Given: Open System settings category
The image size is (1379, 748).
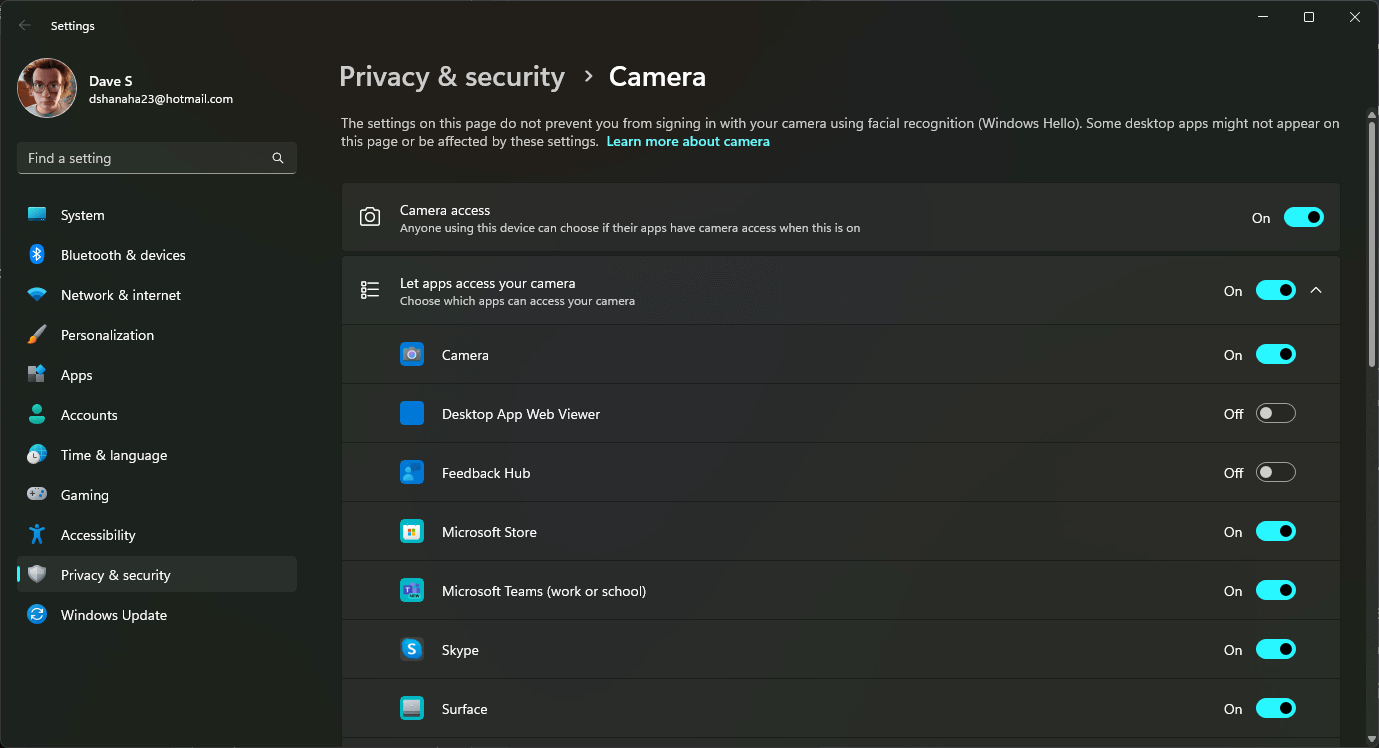Looking at the screenshot, I should tap(157, 215).
